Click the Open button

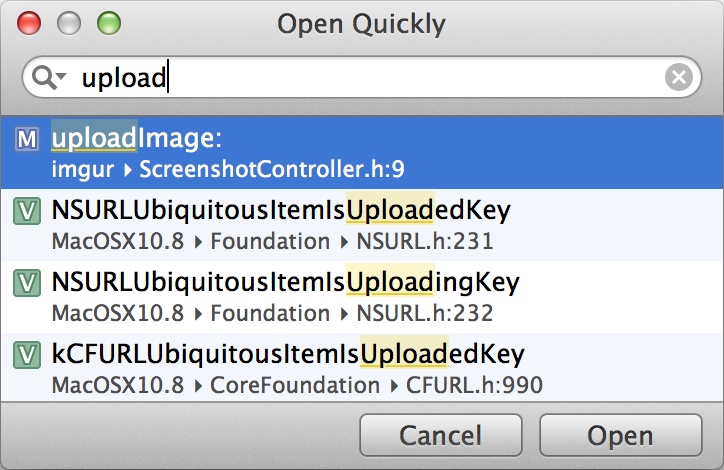[620, 435]
